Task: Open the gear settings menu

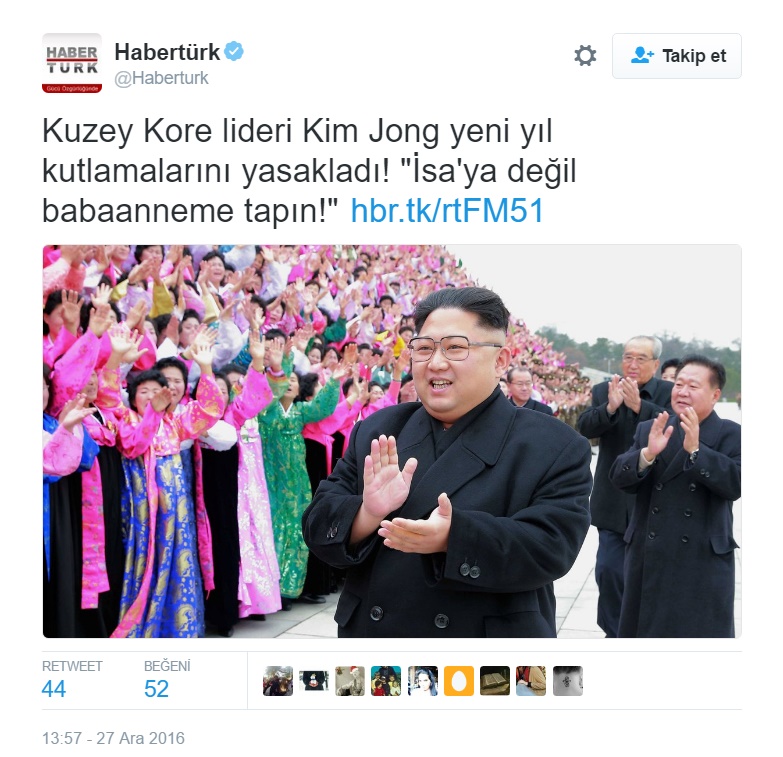Action: tap(585, 55)
